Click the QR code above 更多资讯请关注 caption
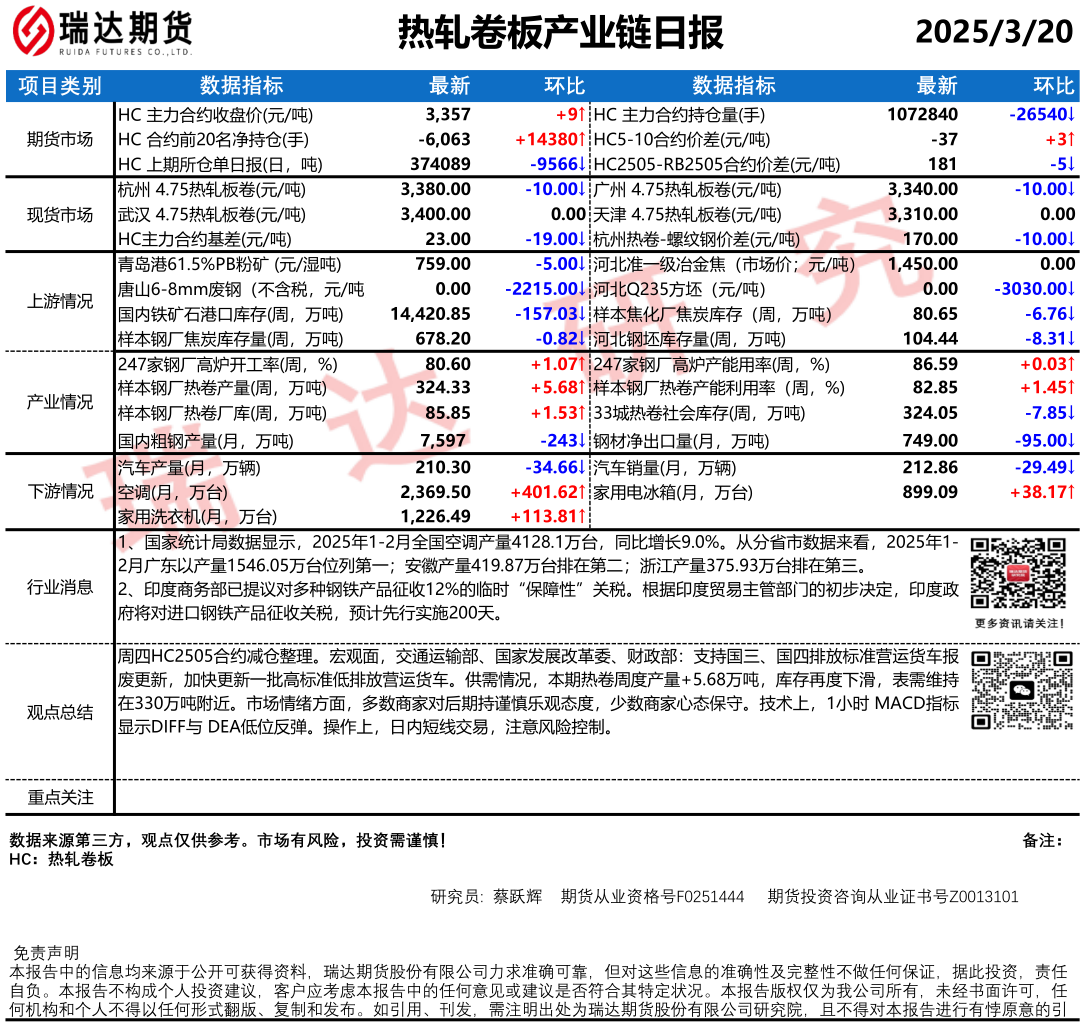 pyautogui.click(x=1012, y=574)
